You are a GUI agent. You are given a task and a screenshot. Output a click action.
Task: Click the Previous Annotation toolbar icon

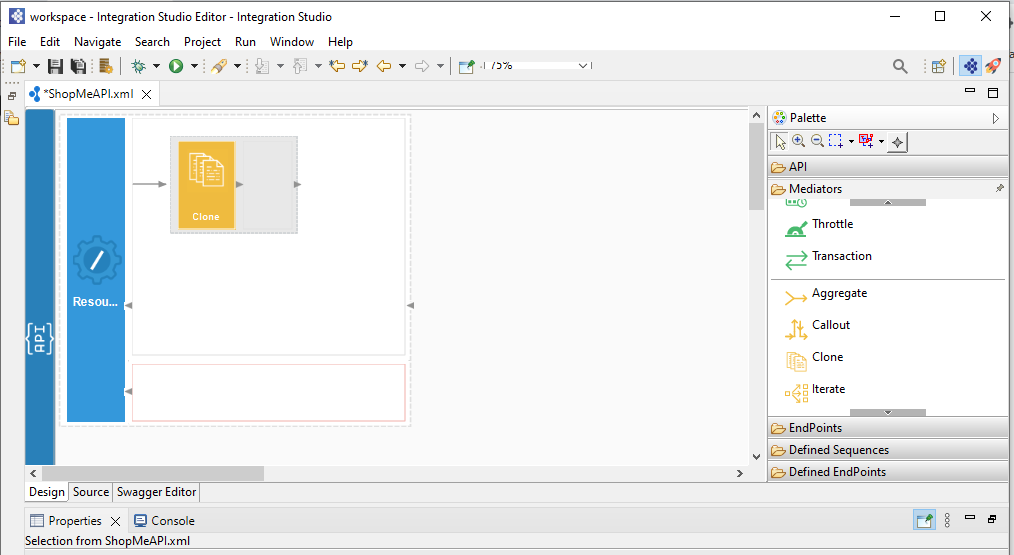pos(299,66)
